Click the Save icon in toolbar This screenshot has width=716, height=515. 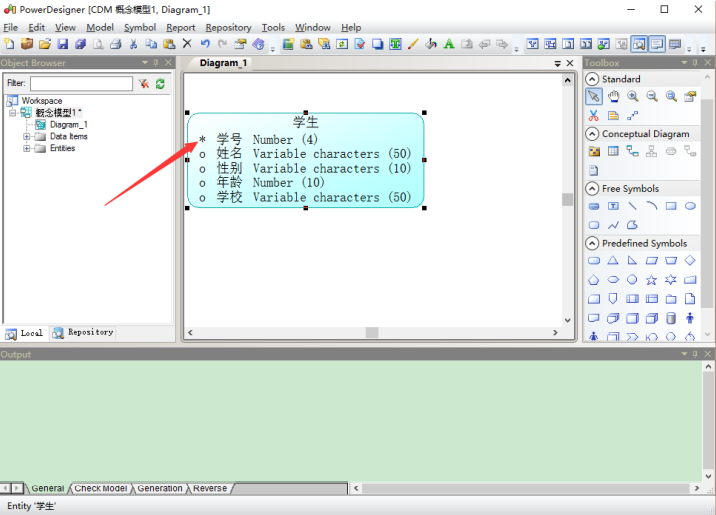(61, 45)
